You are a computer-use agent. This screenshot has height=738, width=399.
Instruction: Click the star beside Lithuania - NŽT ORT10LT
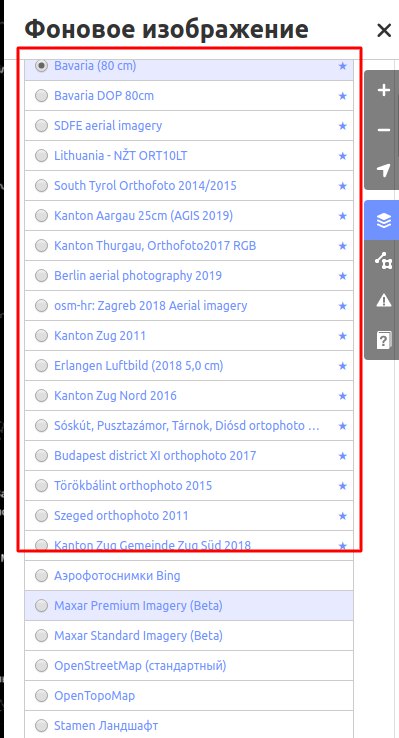(x=343, y=156)
